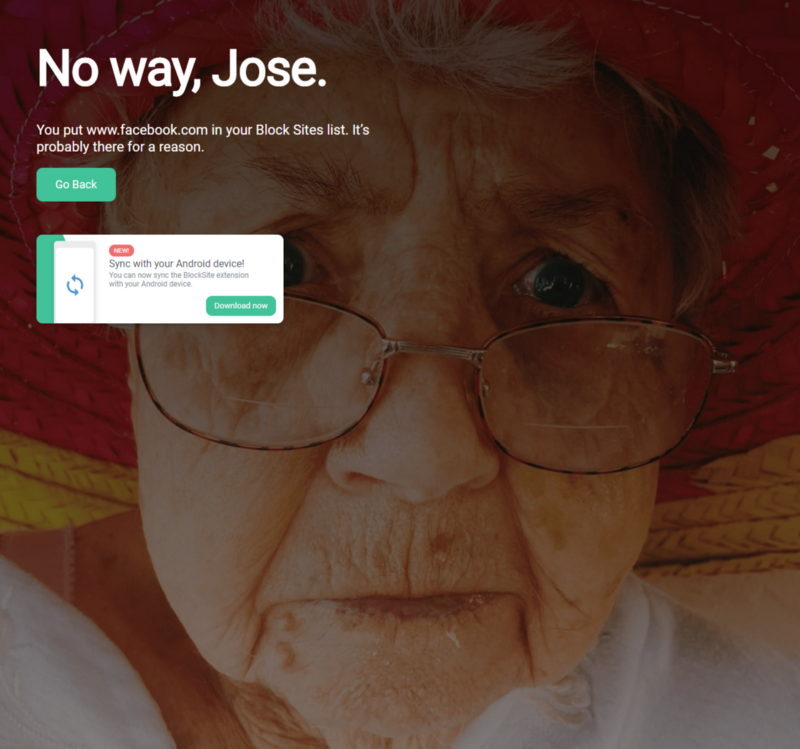Select the 'Sync with your Android device!' title
This screenshot has width=800, height=749.
pos(177,264)
